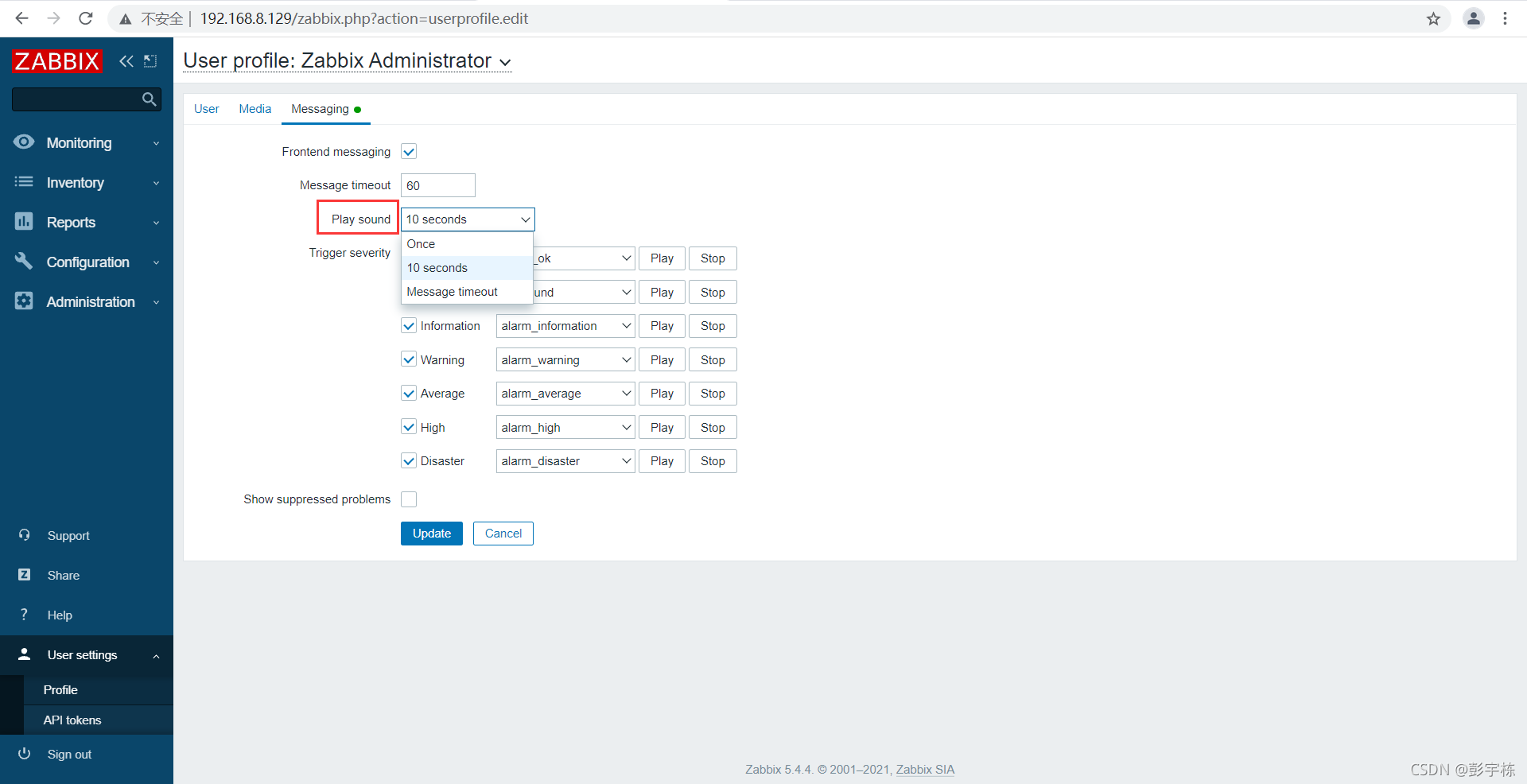Enable Show suppressed problems checkbox
This screenshot has width=1527, height=784.
coord(409,499)
